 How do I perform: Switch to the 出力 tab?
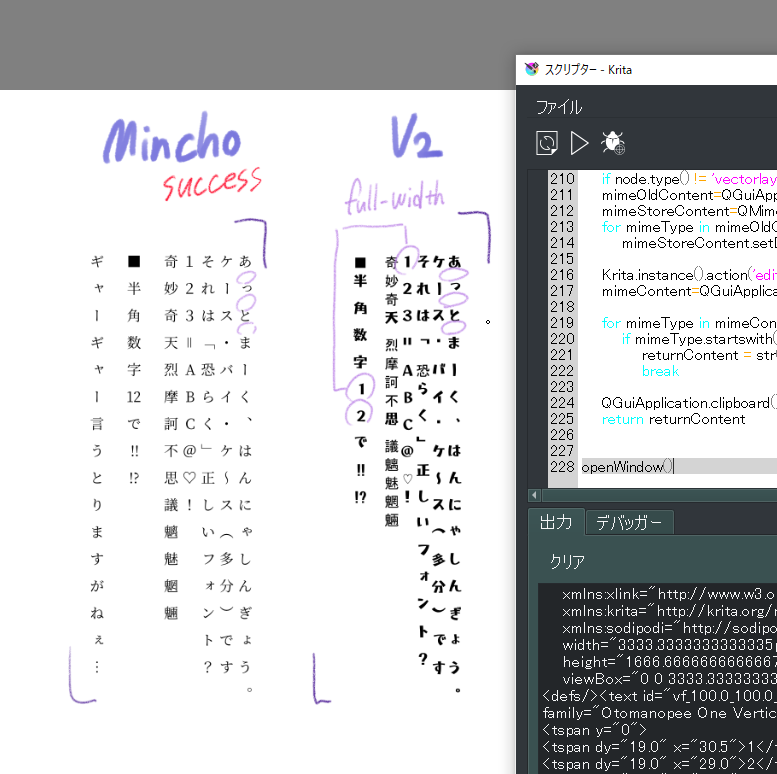tap(556, 522)
